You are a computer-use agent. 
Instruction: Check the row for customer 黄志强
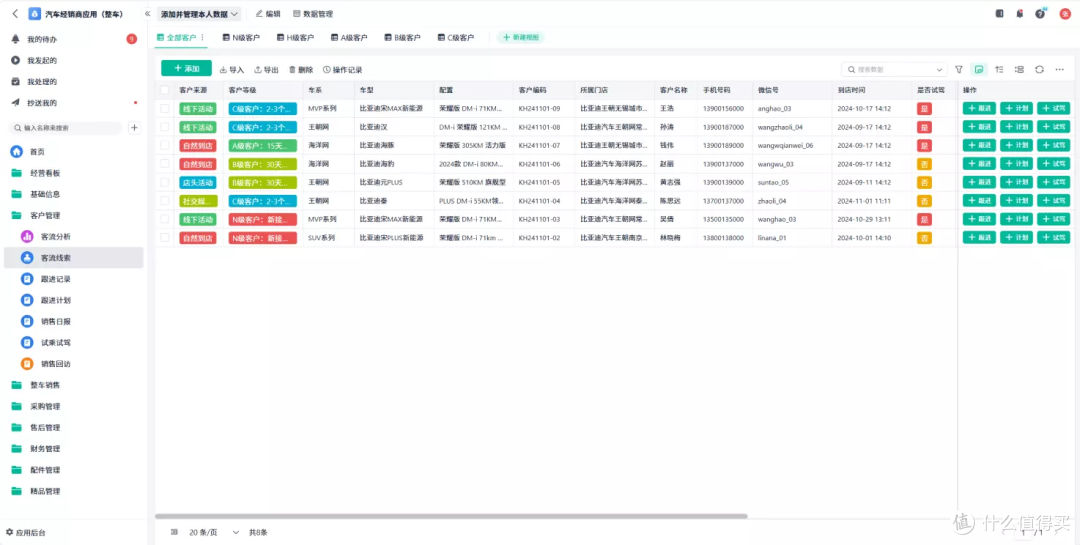point(165,182)
